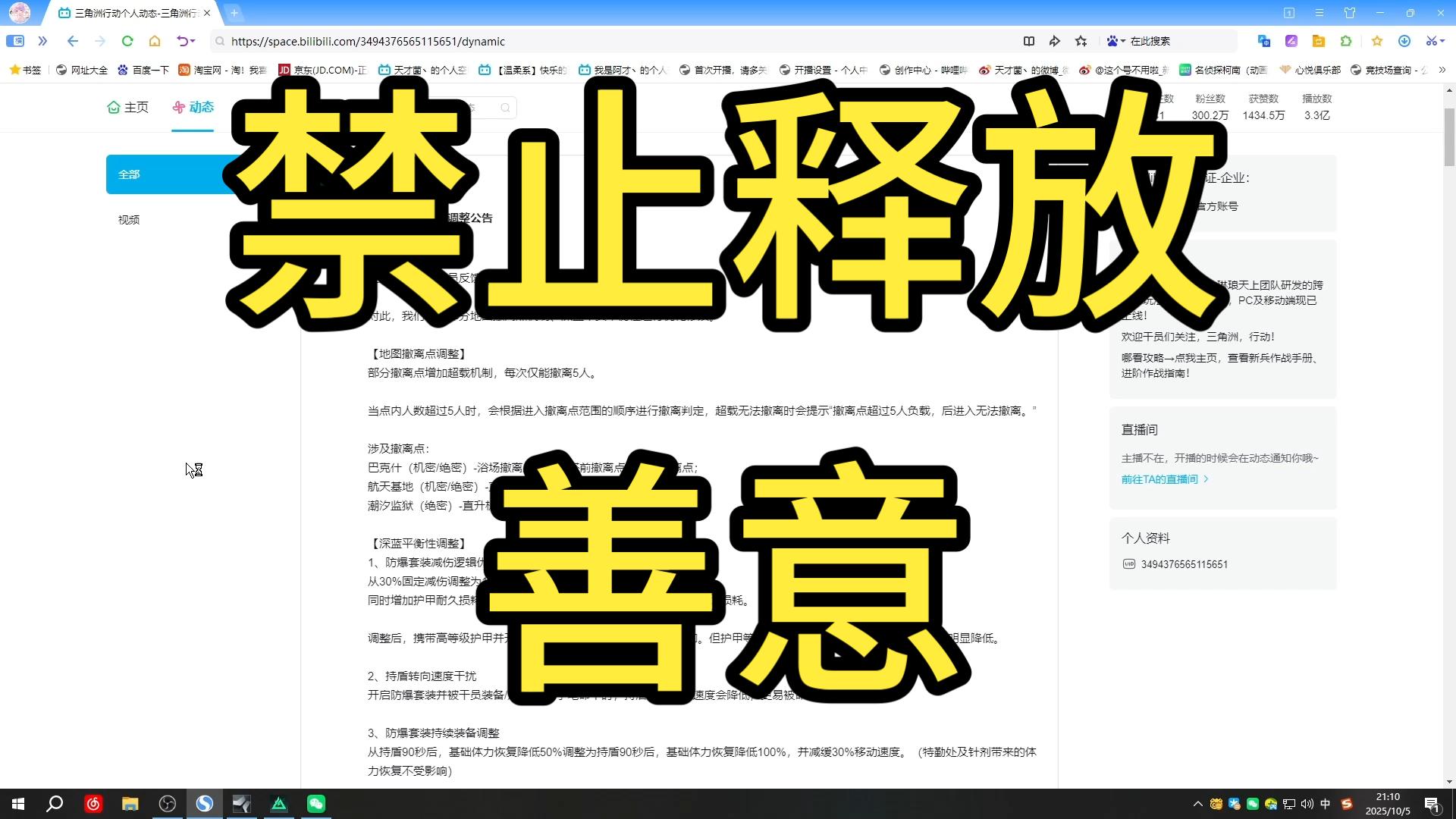Open WeChat from the taskbar
The width and height of the screenshot is (1456, 819).
(x=316, y=804)
